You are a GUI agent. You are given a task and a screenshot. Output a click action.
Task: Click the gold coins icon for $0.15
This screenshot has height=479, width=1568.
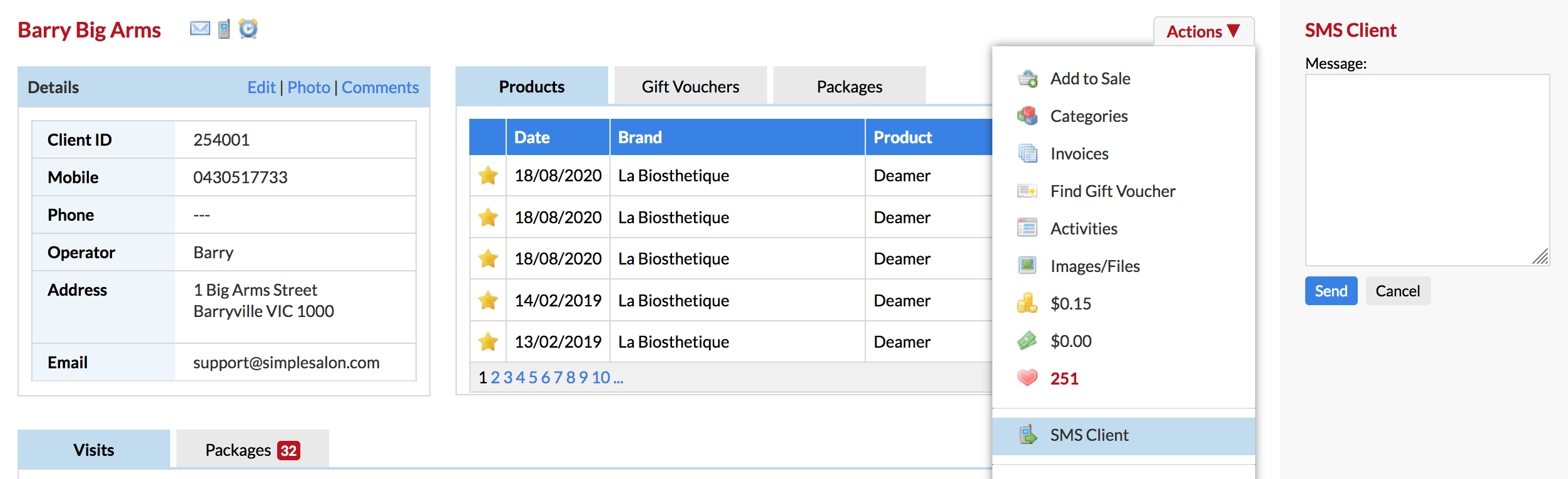coord(1027,303)
